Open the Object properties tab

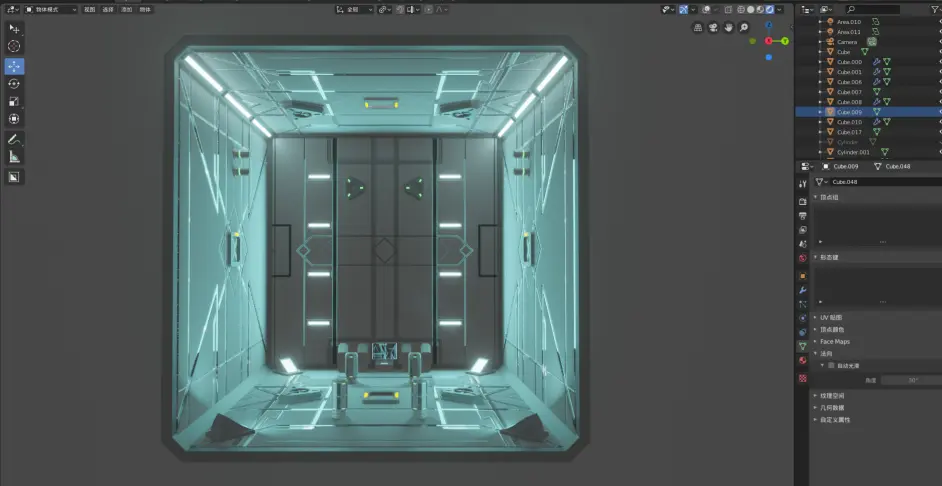coord(803,276)
